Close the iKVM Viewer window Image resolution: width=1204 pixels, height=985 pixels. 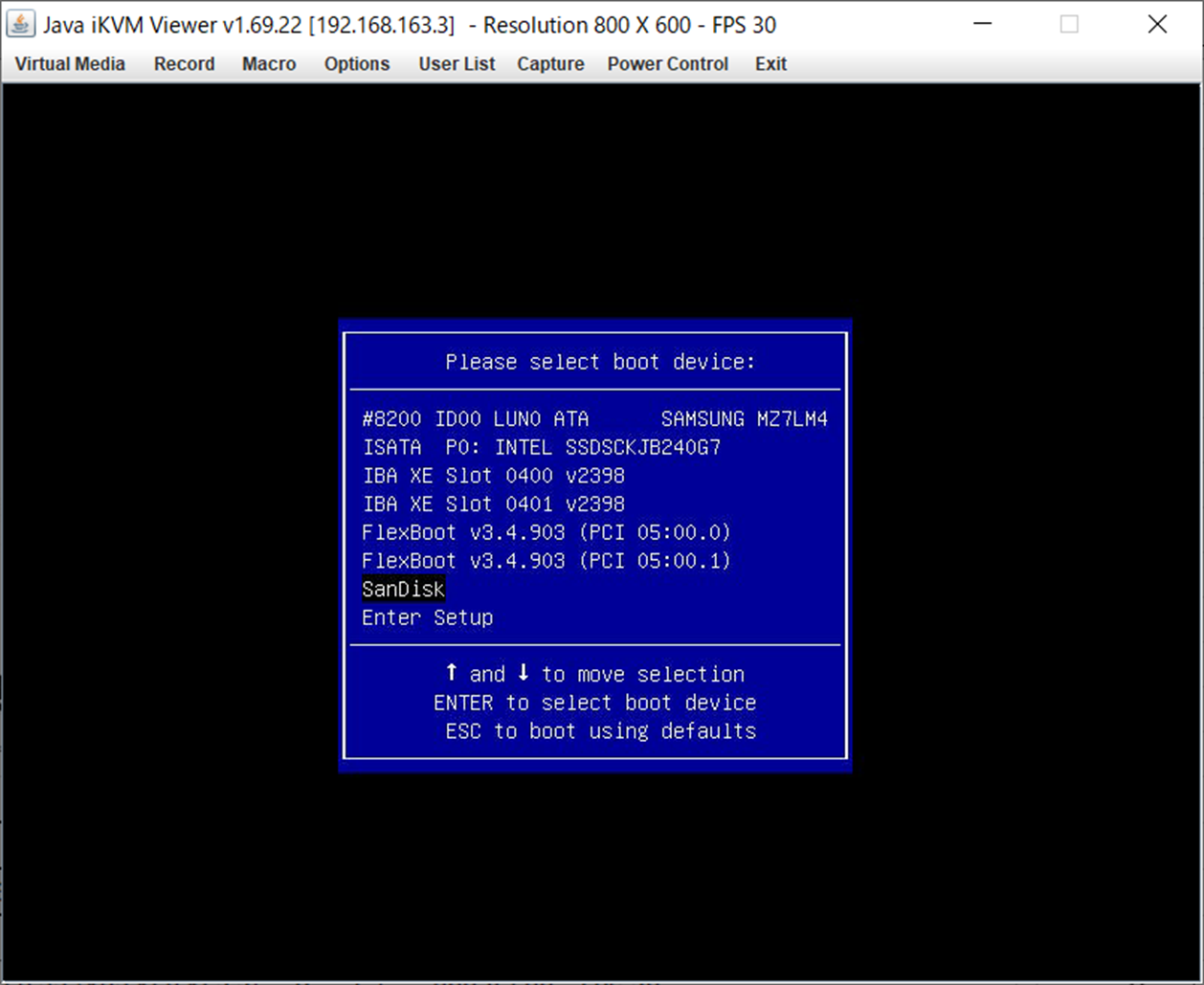click(1157, 24)
